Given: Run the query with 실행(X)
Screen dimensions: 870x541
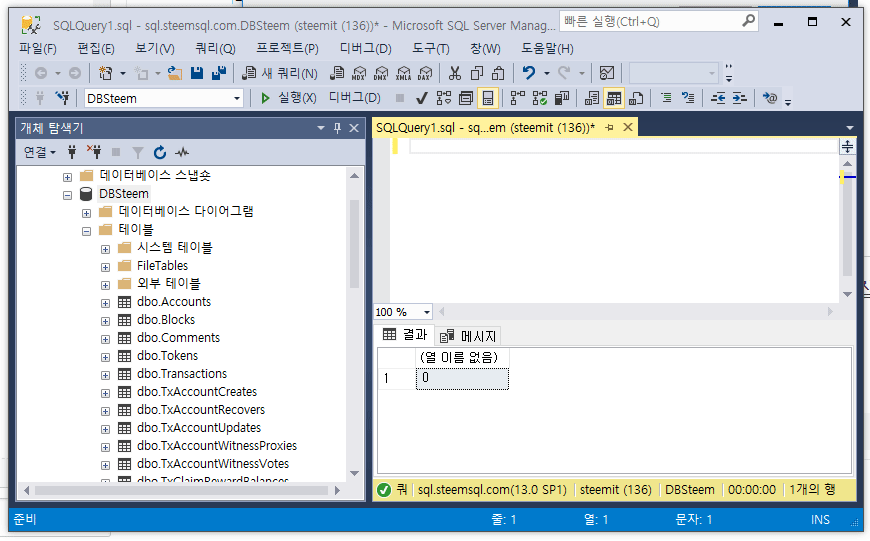Looking at the screenshot, I should pyautogui.click(x=288, y=98).
